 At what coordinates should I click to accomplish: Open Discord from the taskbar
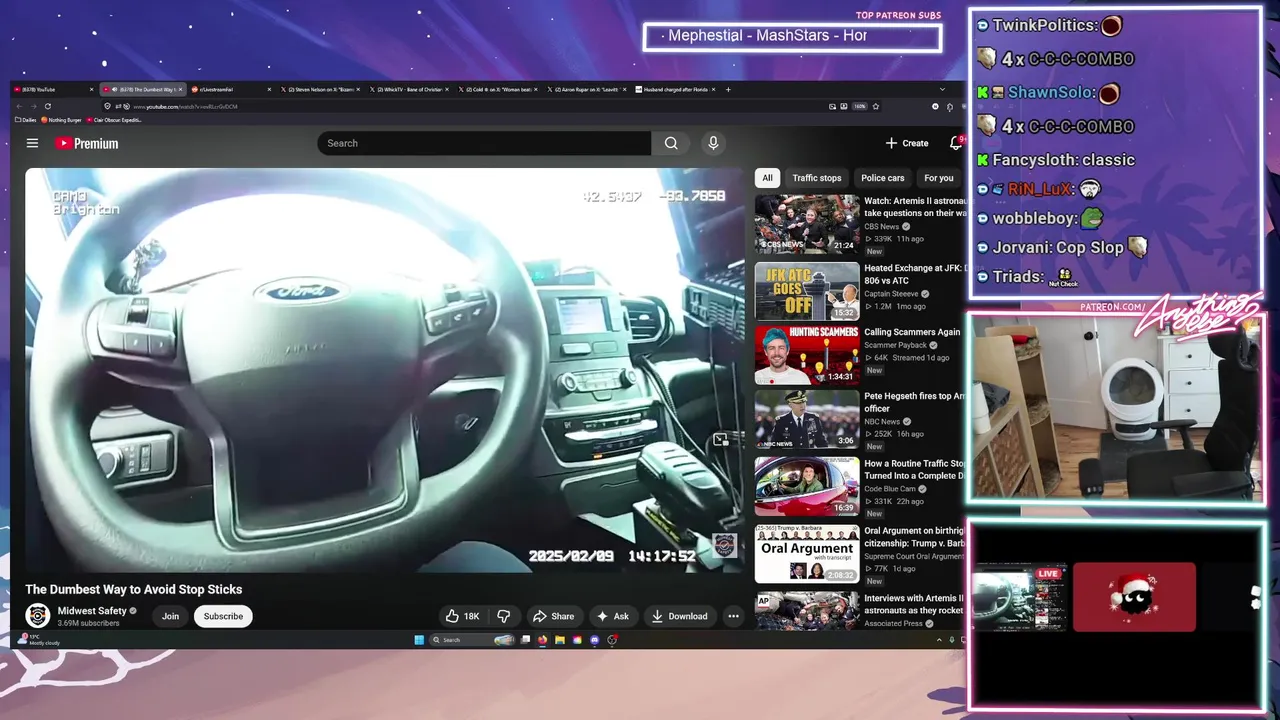coord(595,640)
